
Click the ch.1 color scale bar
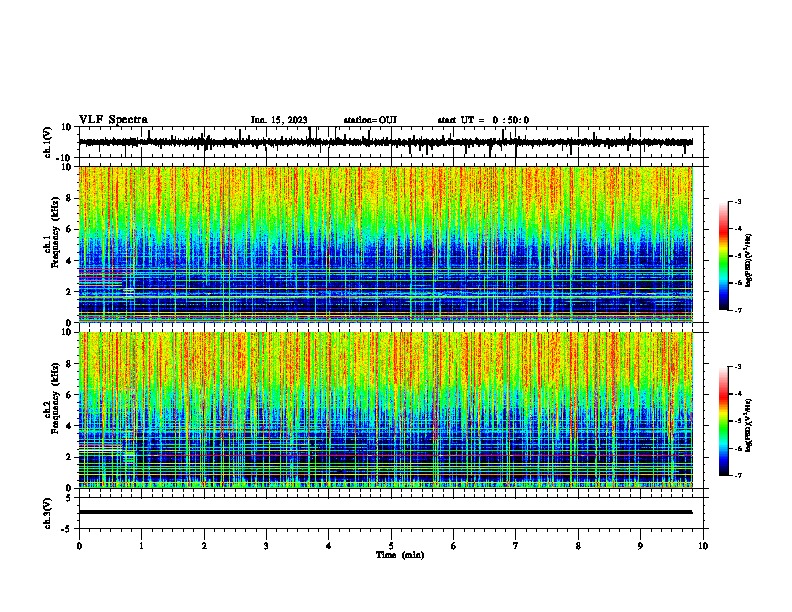tap(723, 256)
